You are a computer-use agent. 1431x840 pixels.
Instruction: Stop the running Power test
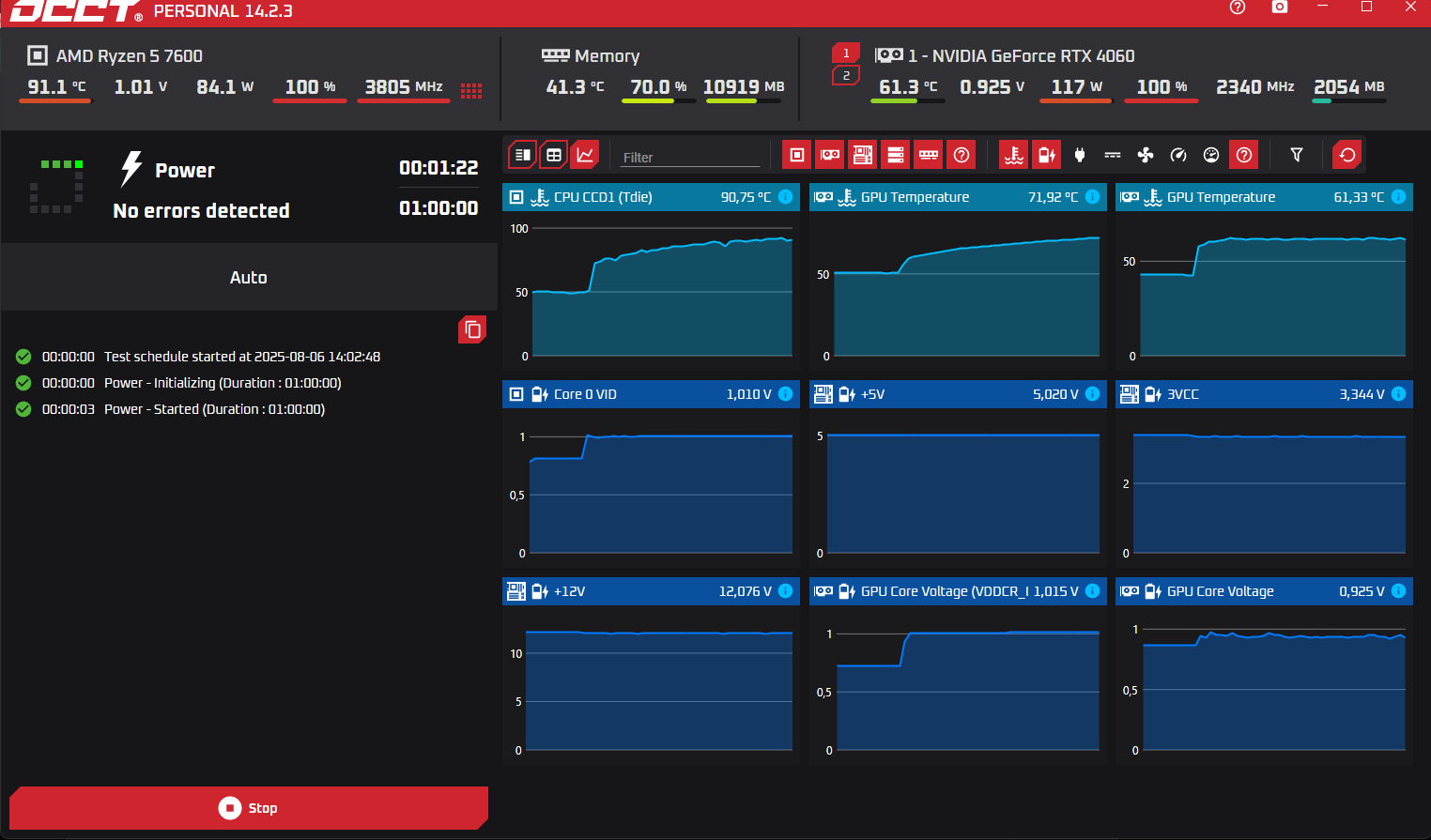(x=249, y=808)
